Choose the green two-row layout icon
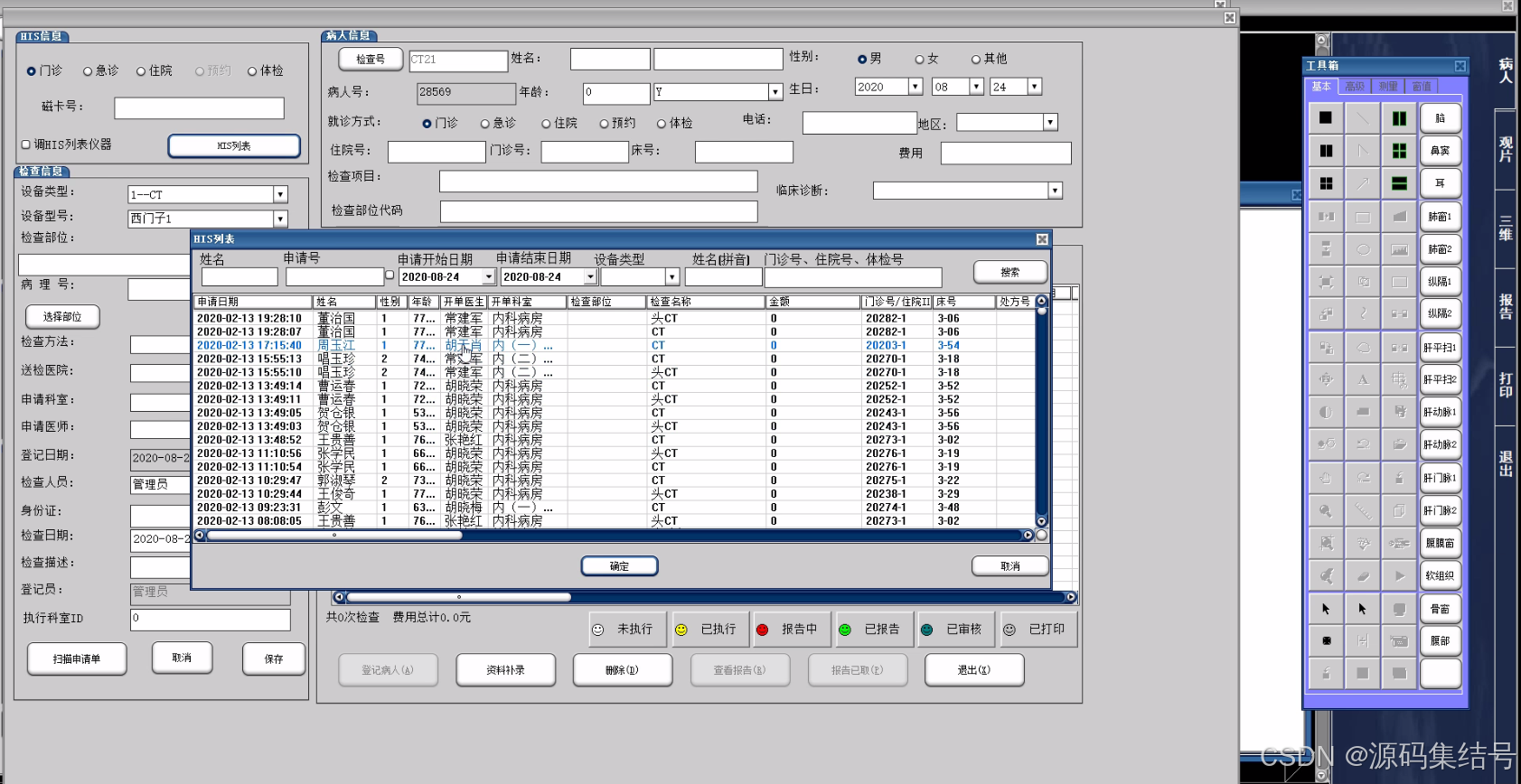 click(1399, 183)
